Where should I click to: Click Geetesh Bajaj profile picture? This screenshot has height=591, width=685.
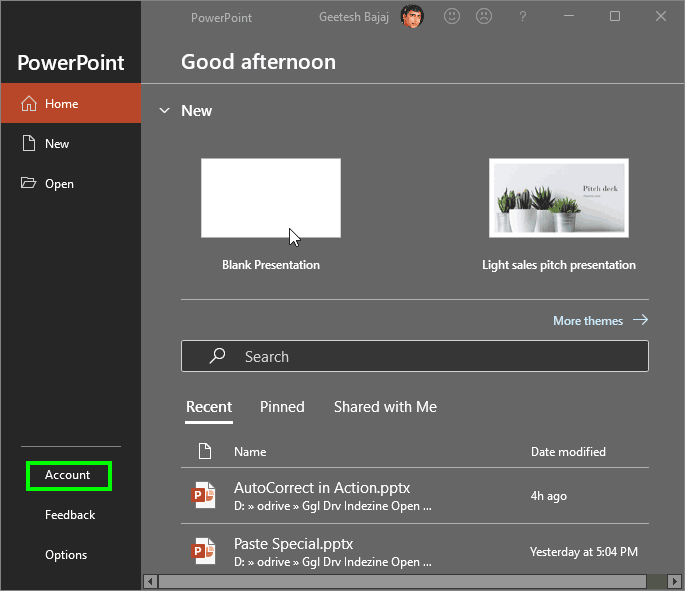[x=412, y=17]
